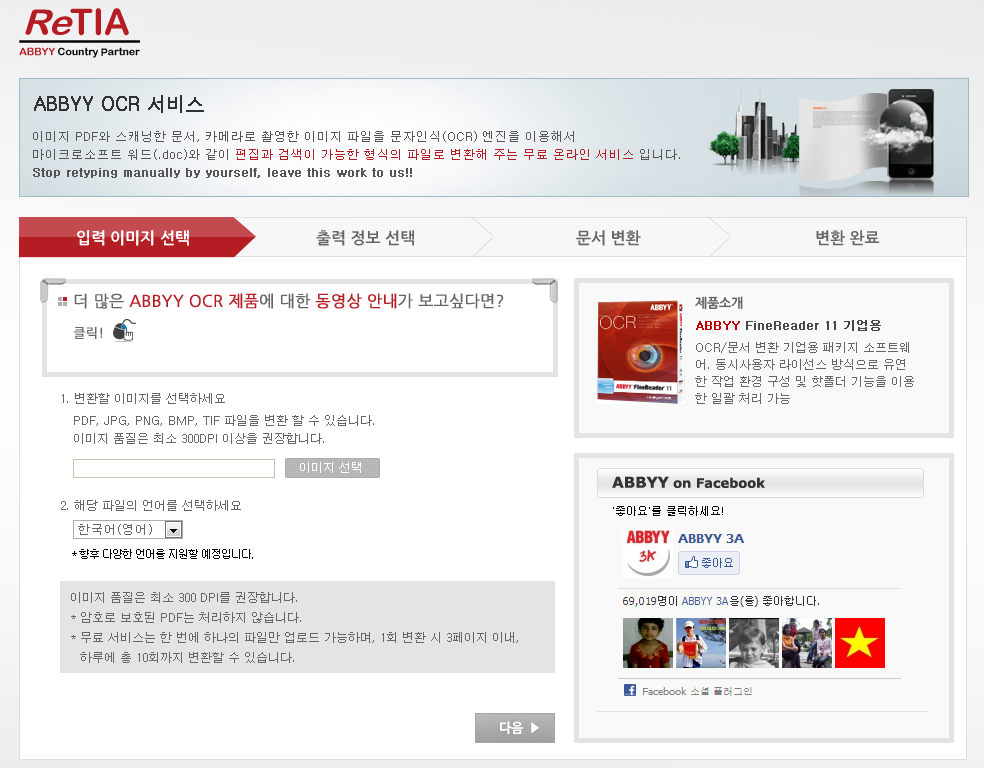
Task: Open the ABBYY FineReader 11 기업용 link
Action: tap(788, 325)
